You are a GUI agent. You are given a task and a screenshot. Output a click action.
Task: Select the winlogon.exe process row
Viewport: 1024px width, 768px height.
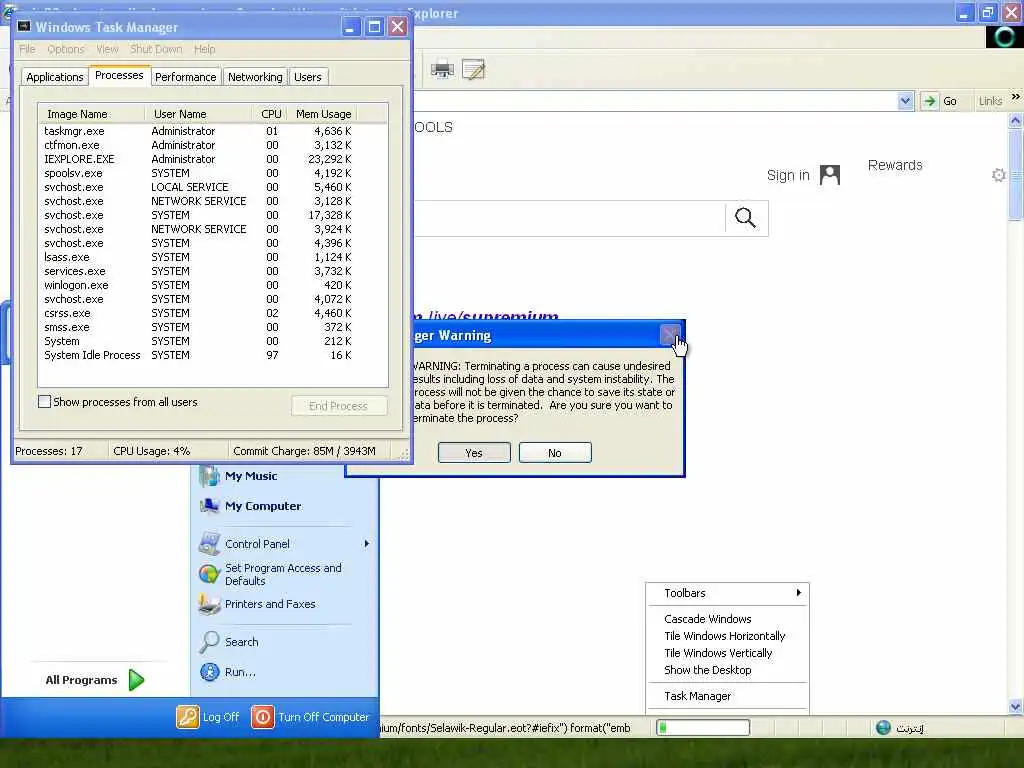[197, 285]
